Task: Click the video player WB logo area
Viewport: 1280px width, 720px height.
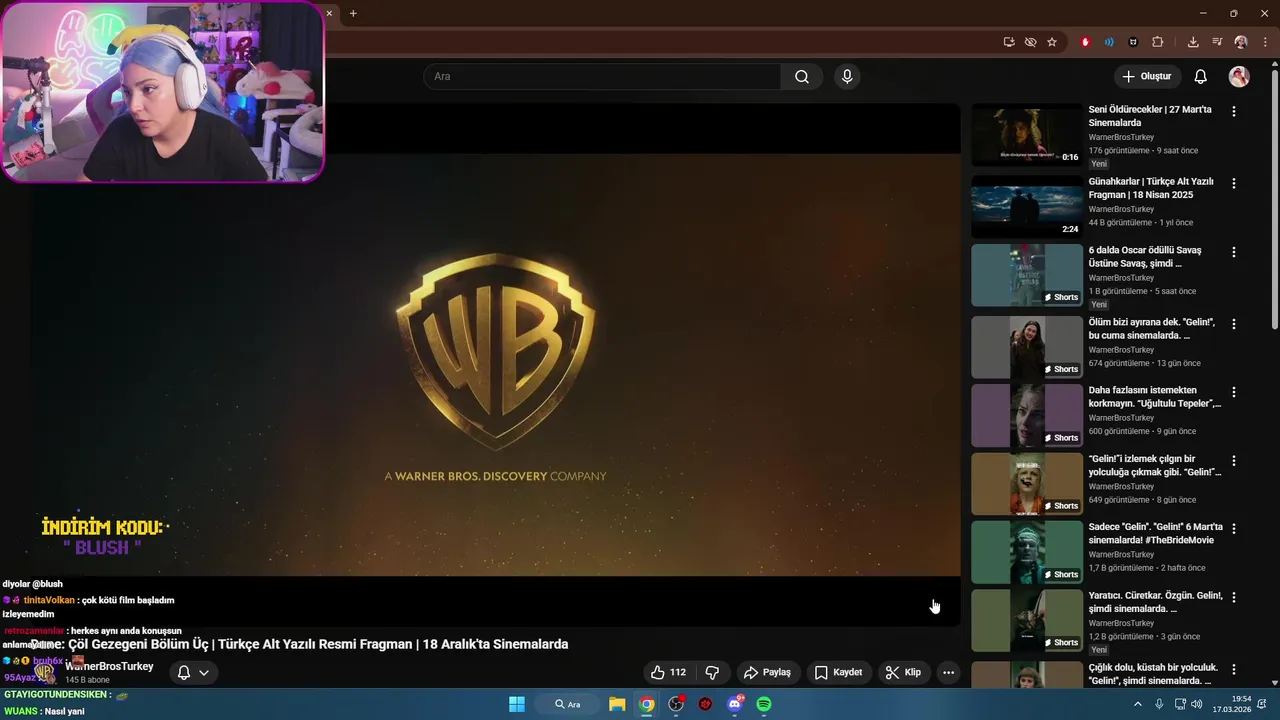Action: (496, 350)
